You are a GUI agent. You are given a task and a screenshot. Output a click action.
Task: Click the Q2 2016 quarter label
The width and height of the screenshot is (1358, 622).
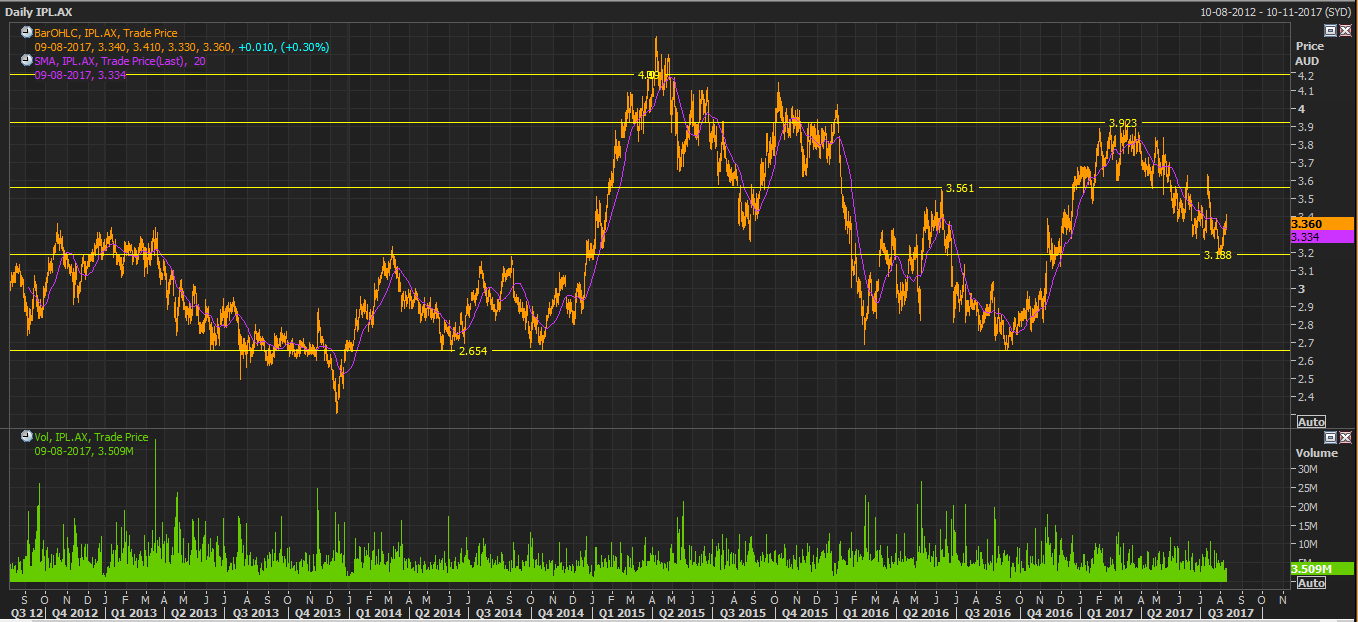924,612
